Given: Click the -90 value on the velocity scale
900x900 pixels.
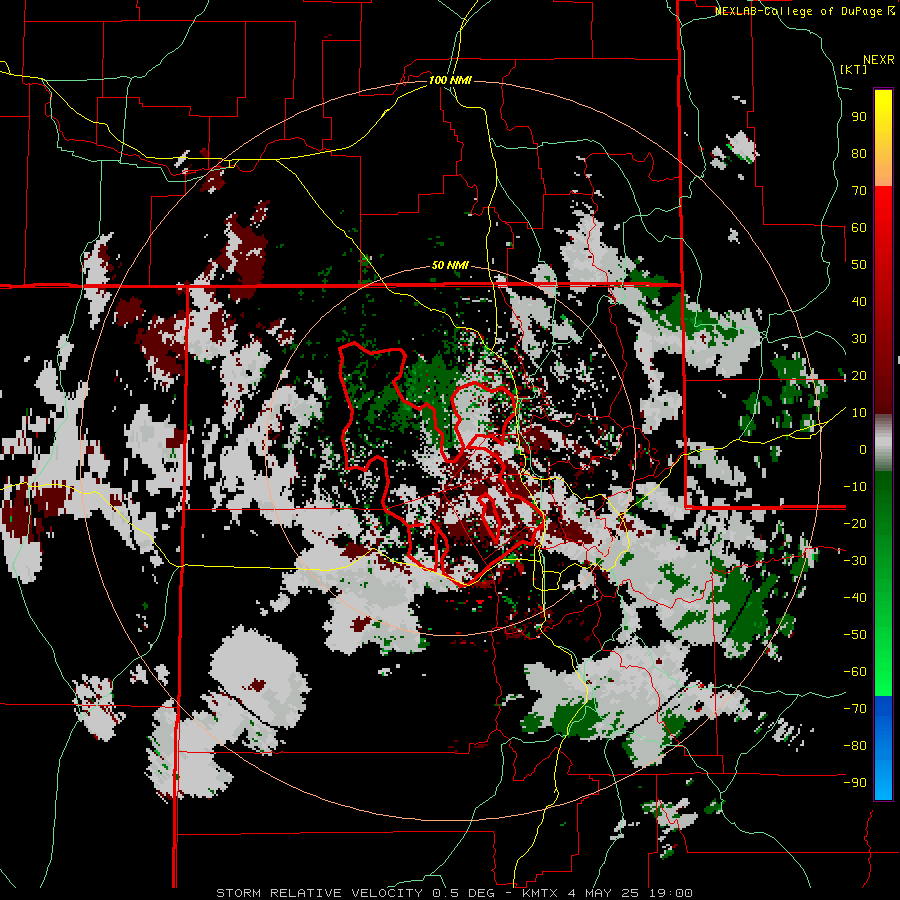Looking at the screenshot, I should (855, 783).
